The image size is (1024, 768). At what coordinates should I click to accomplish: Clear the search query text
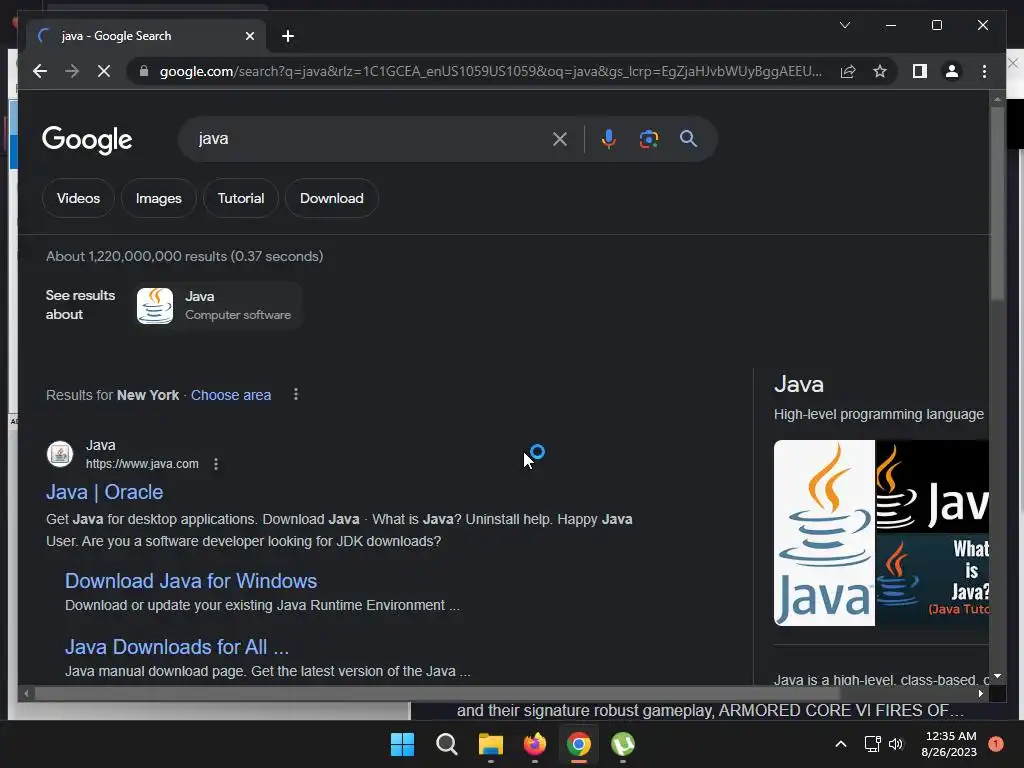tap(560, 139)
